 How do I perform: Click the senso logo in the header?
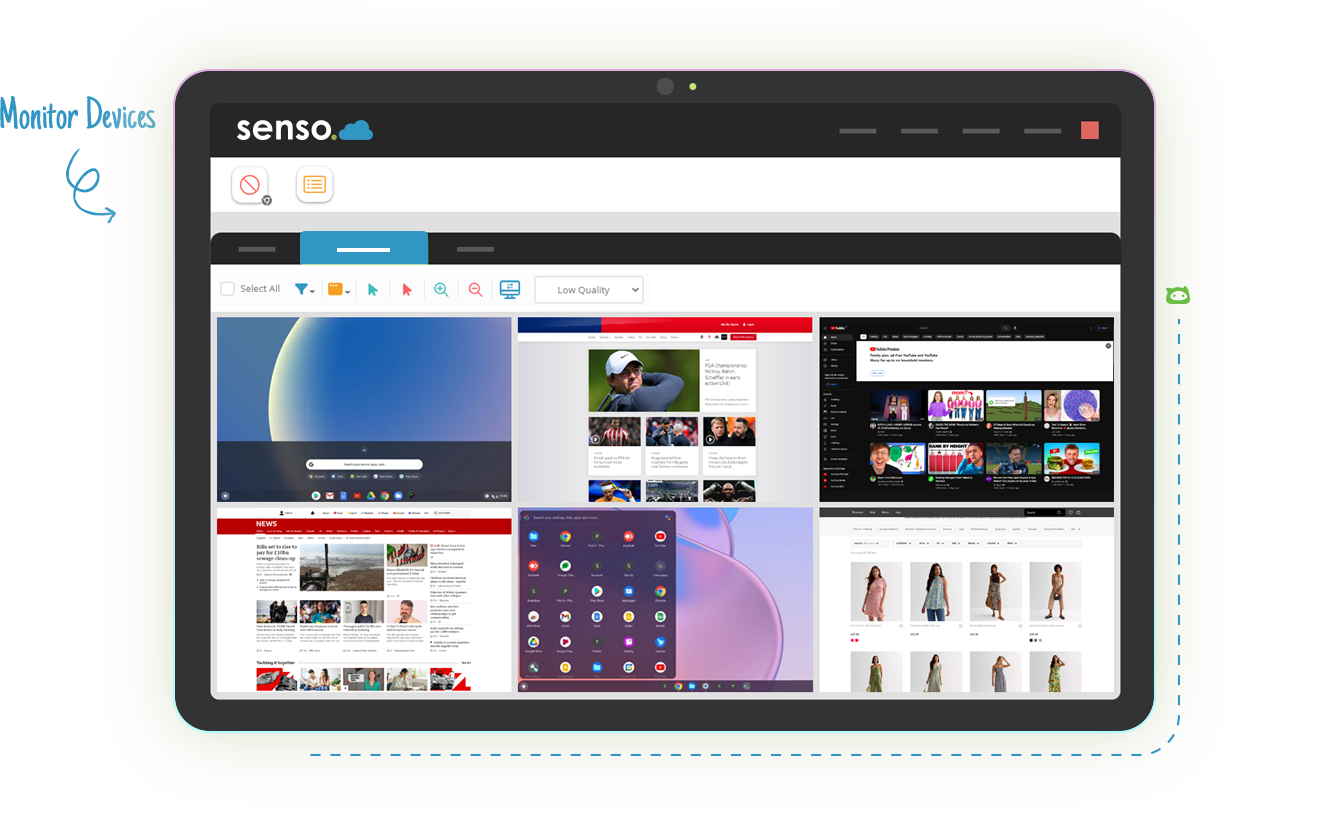tap(303, 130)
